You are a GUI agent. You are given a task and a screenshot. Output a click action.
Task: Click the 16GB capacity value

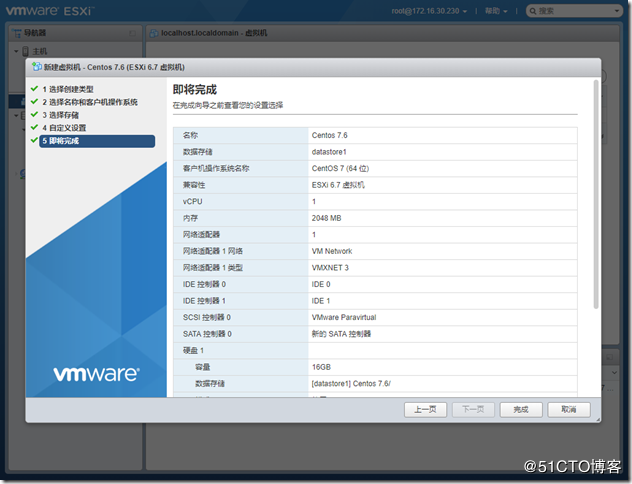point(321,367)
